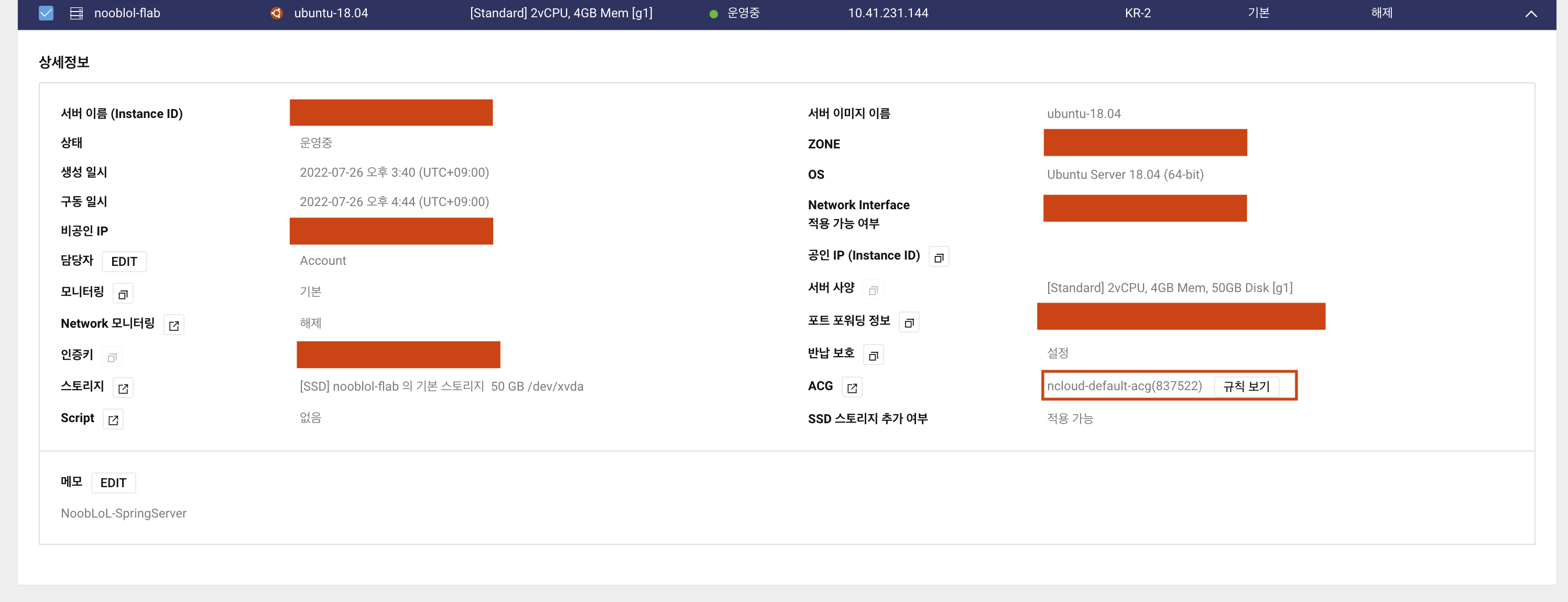This screenshot has width=1568, height=602.
Task: Click the server icon beside nooblol-flab
Action: pyautogui.click(x=76, y=13)
